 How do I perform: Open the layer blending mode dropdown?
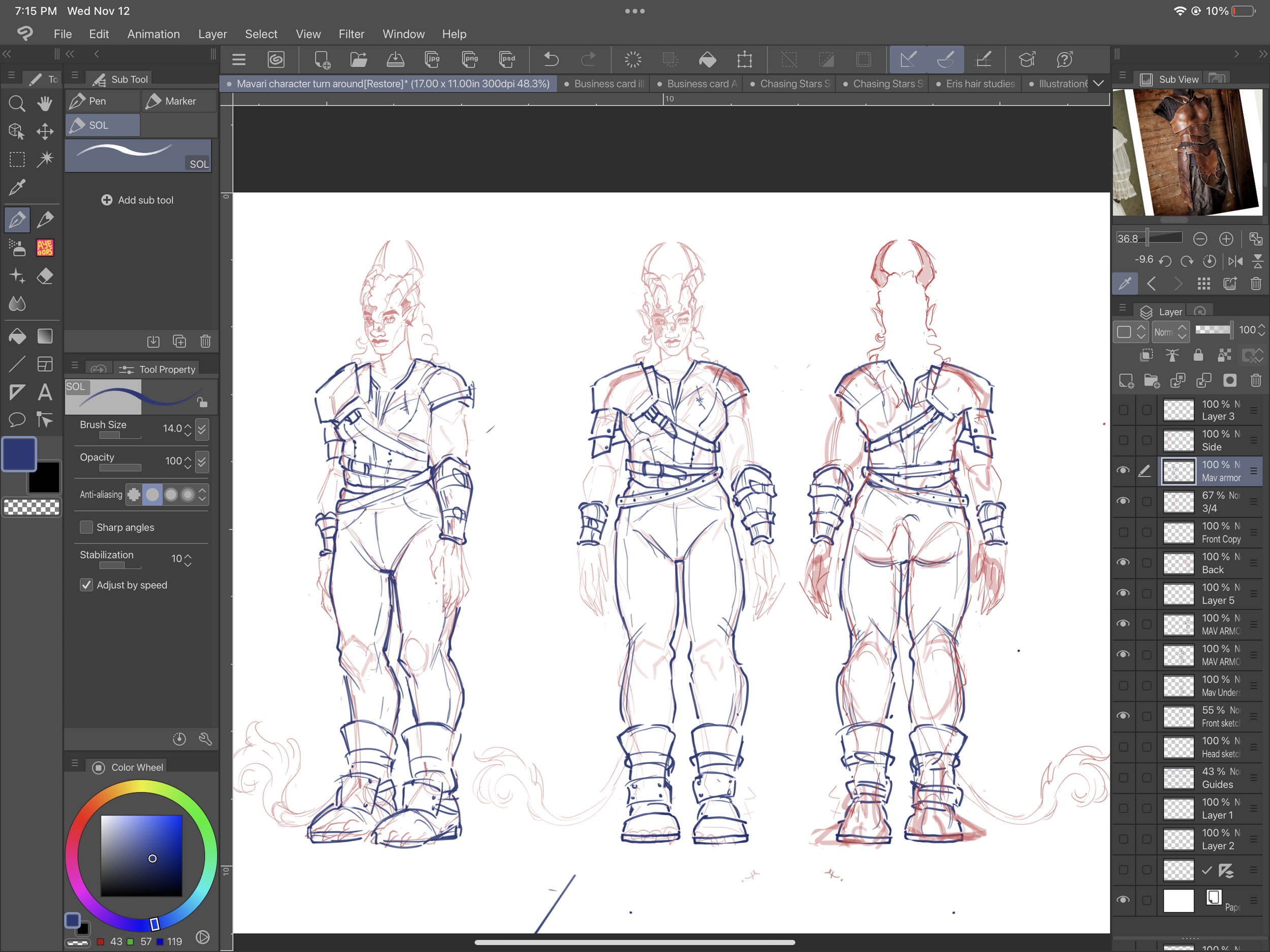pyautogui.click(x=1169, y=331)
